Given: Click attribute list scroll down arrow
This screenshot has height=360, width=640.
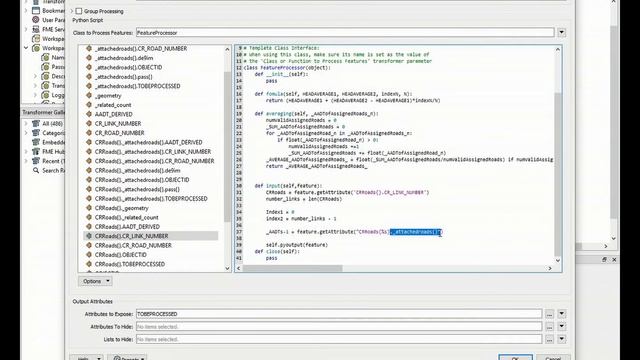Looking at the screenshot, I should click(227, 268).
